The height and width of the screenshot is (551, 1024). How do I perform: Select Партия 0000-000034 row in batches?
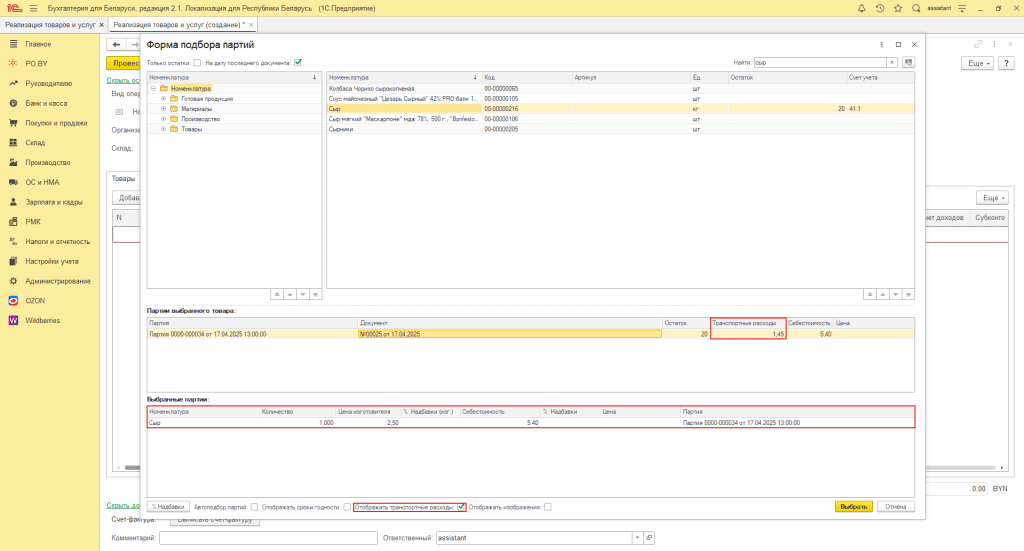point(530,334)
